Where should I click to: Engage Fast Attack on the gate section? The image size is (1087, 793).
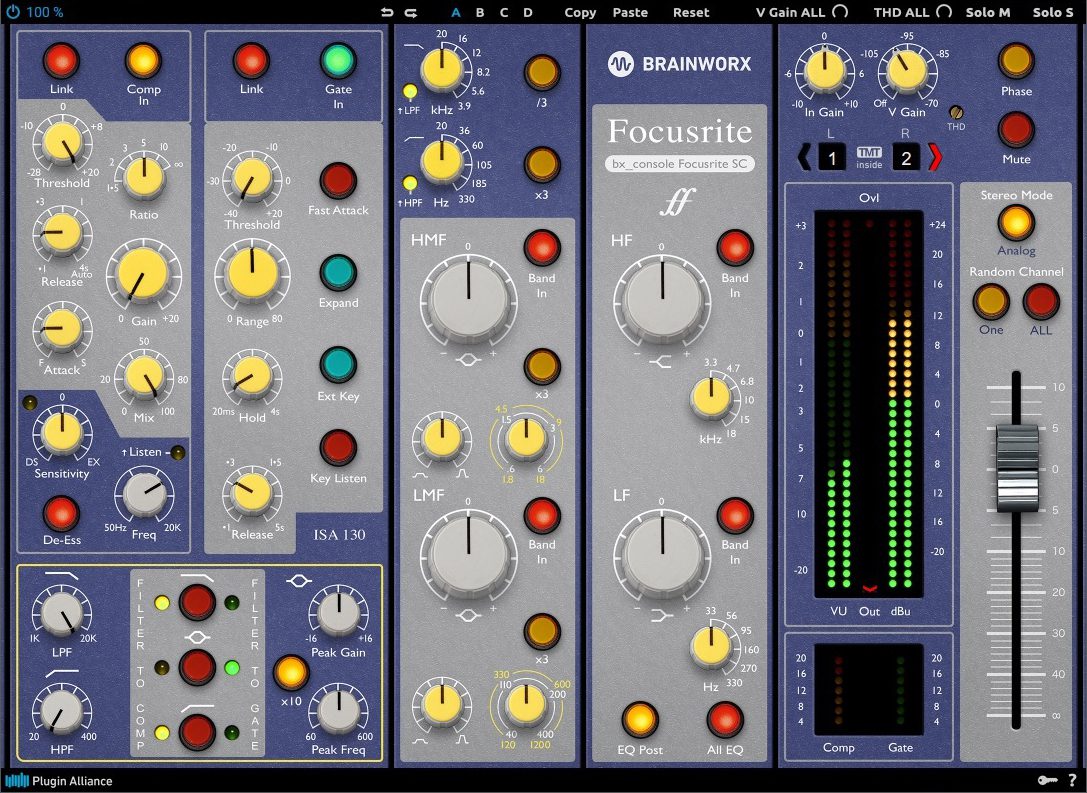tap(337, 182)
